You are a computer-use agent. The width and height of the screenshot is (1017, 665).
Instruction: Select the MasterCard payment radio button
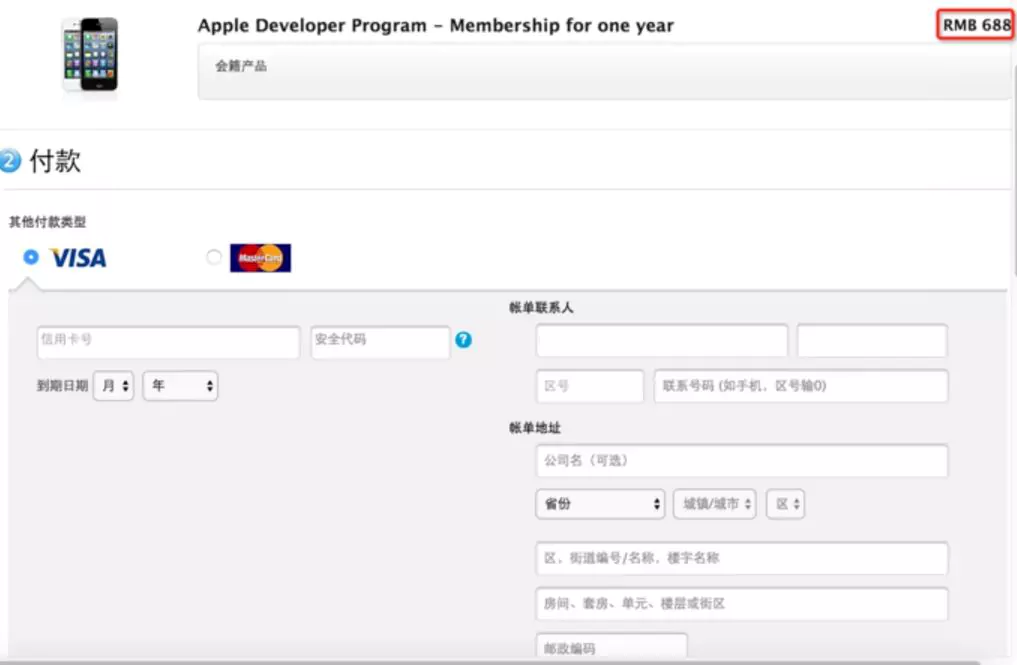coord(213,257)
